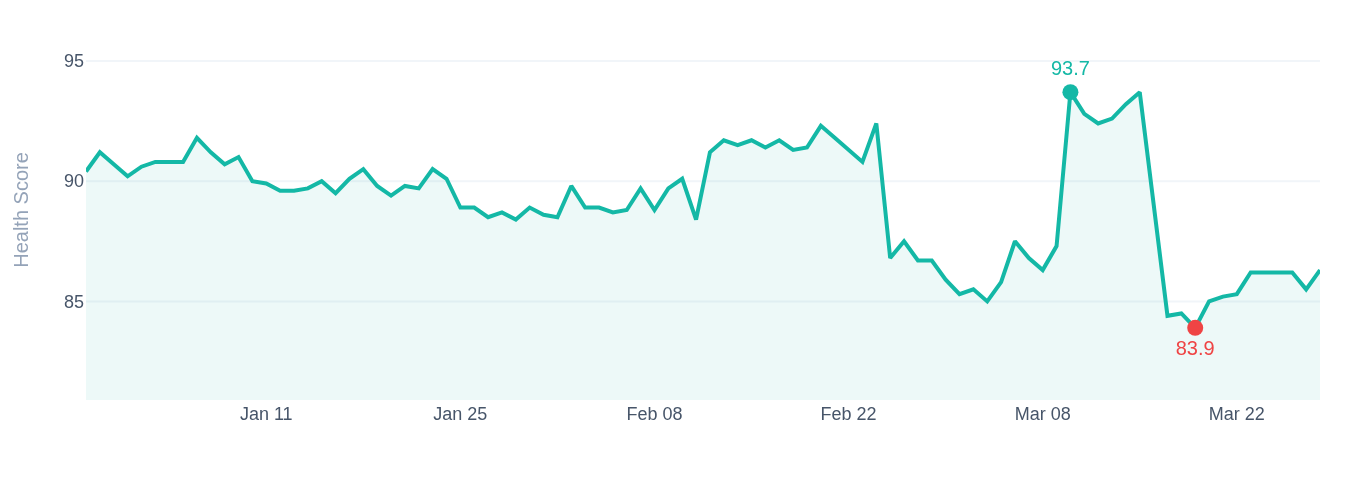Screen dimensions: 1360x480
Task: Pick the Mar 22 date label
Action: tap(1236, 414)
